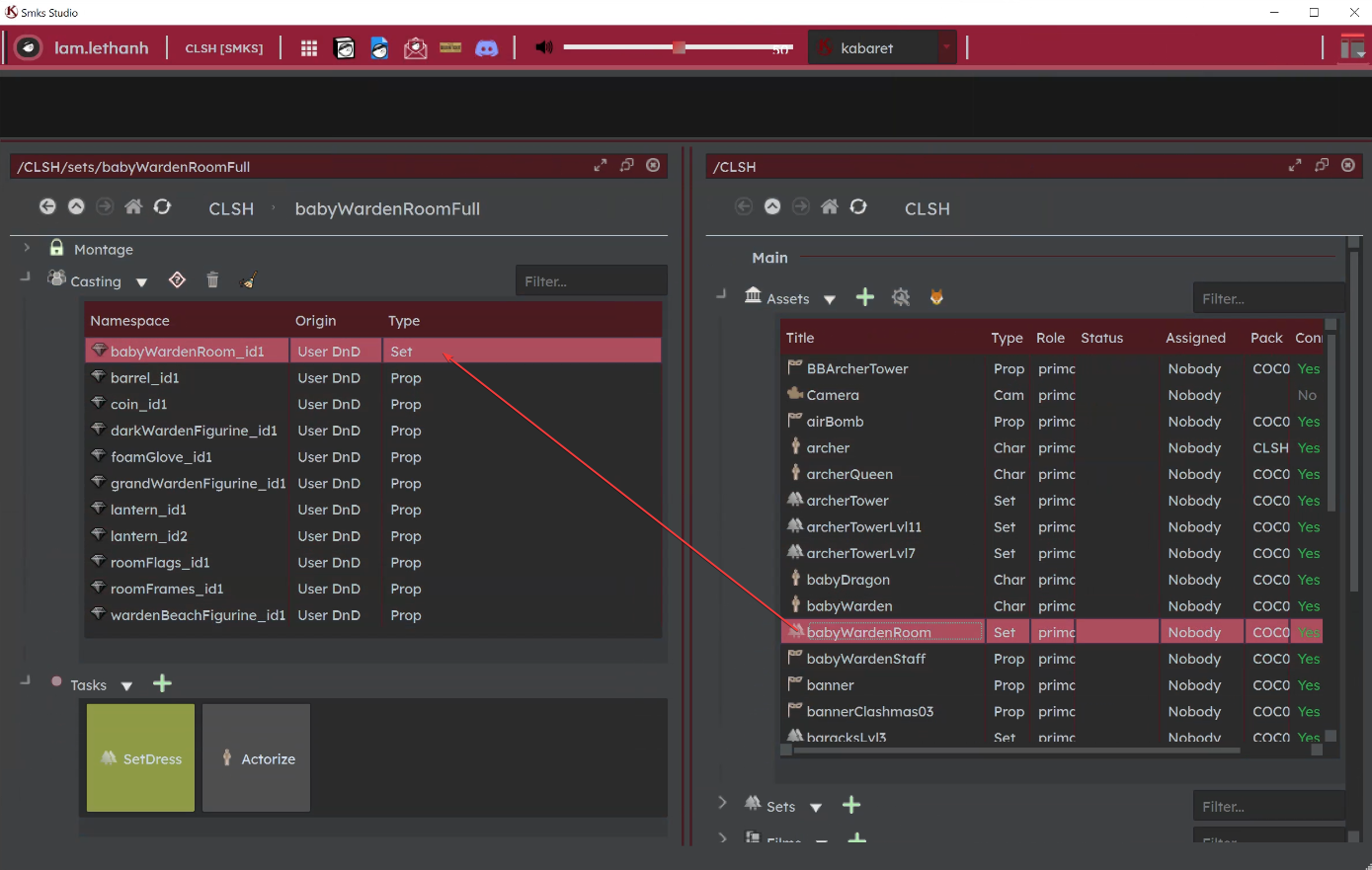Open the Discord icon in toolbar
The width and height of the screenshot is (1372, 870).
point(487,47)
